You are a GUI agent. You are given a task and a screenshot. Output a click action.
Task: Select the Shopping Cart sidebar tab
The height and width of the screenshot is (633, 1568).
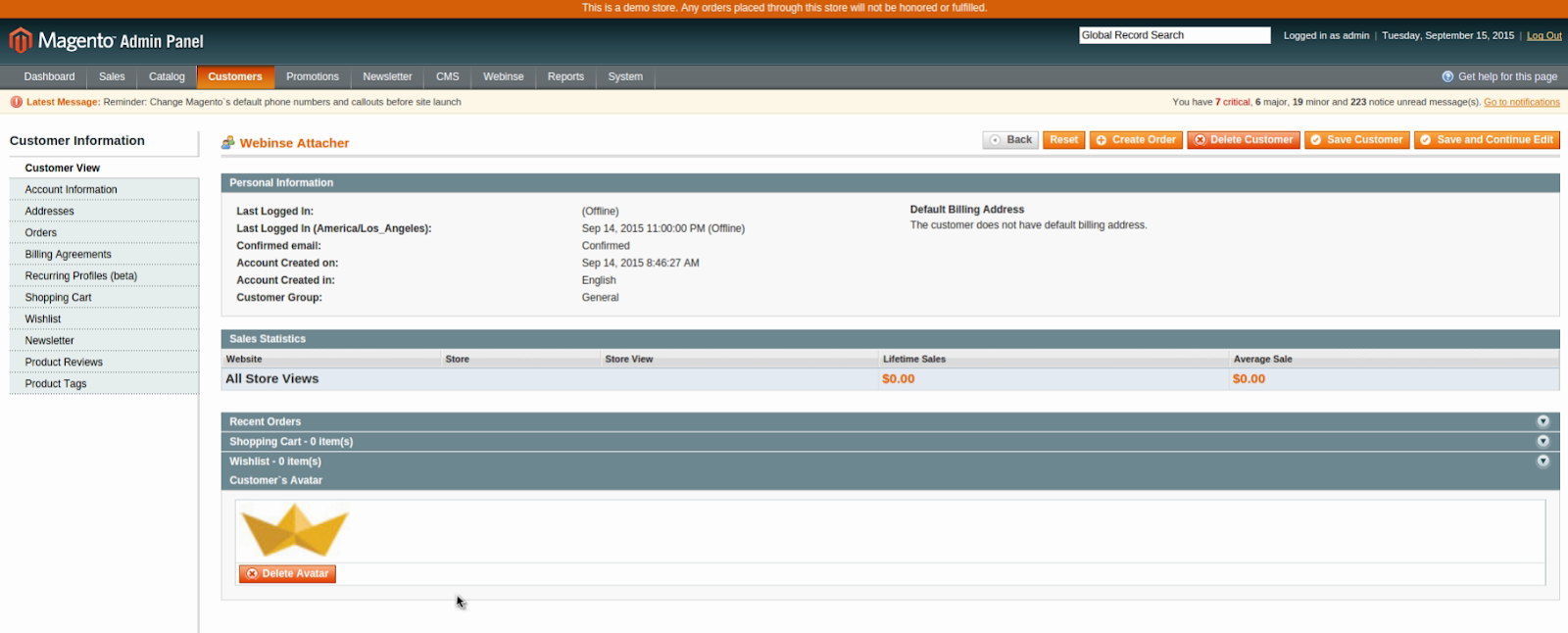104,297
